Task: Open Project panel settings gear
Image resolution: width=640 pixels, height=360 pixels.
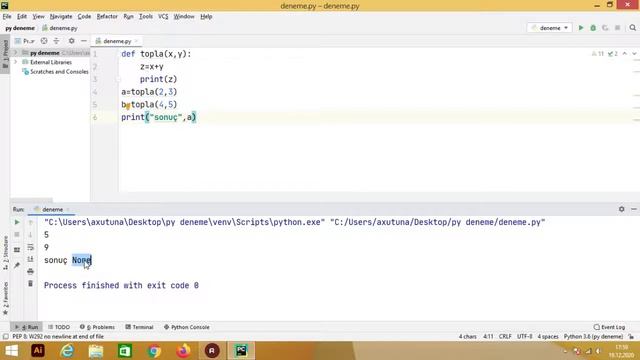Action: coord(71,41)
